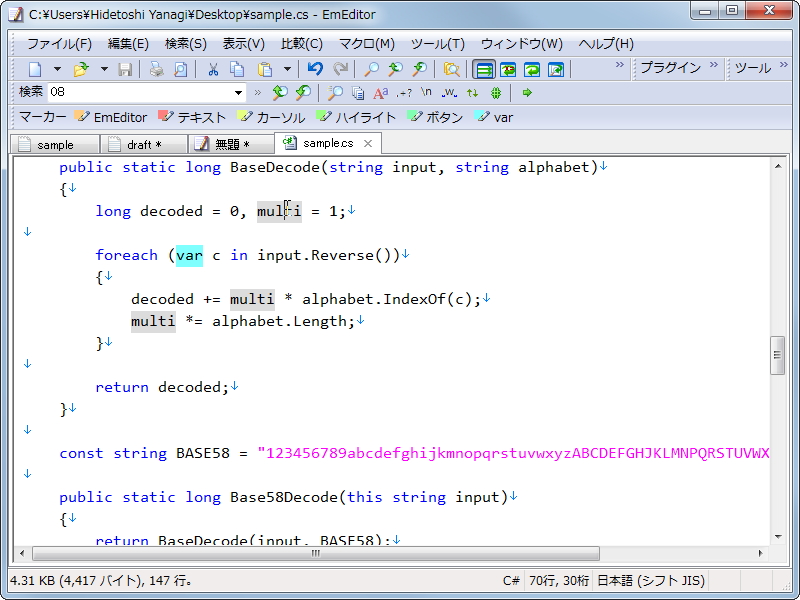The width and height of the screenshot is (800, 600).
Task: Open the 比較(C) menu
Action: (302, 44)
